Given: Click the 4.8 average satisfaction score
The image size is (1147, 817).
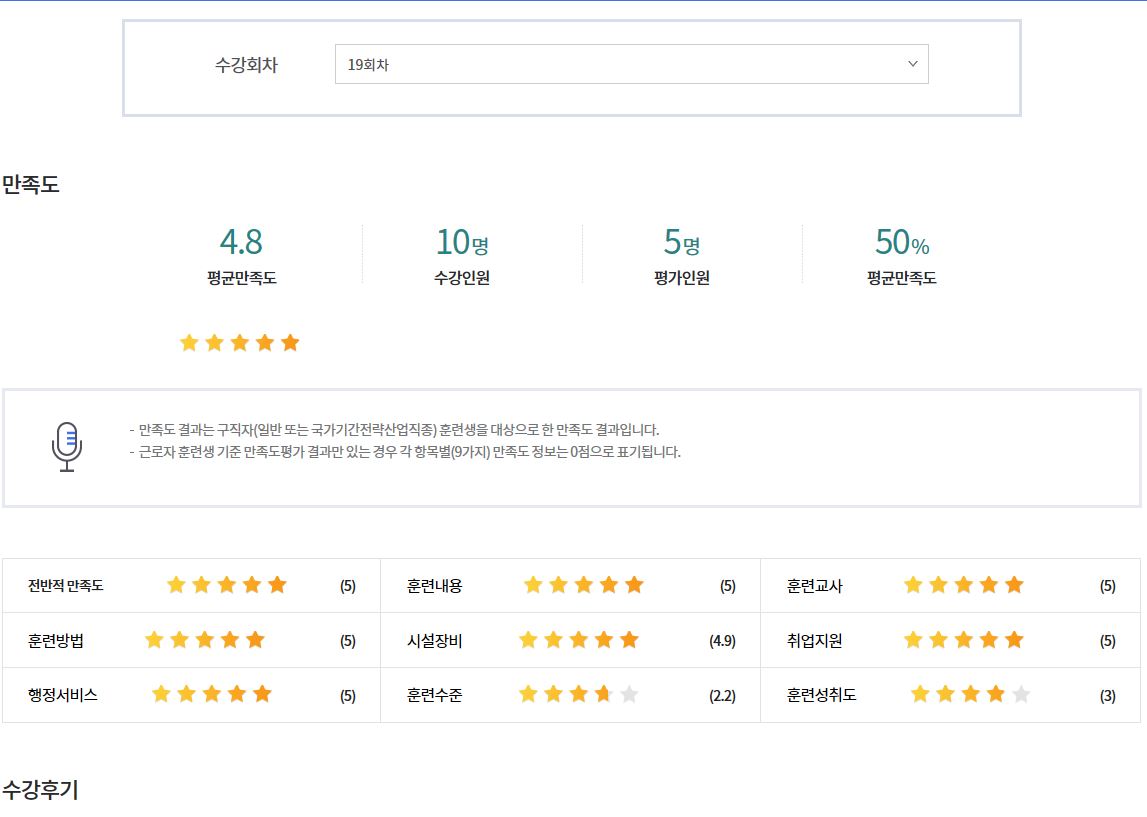Looking at the screenshot, I should tap(241, 242).
